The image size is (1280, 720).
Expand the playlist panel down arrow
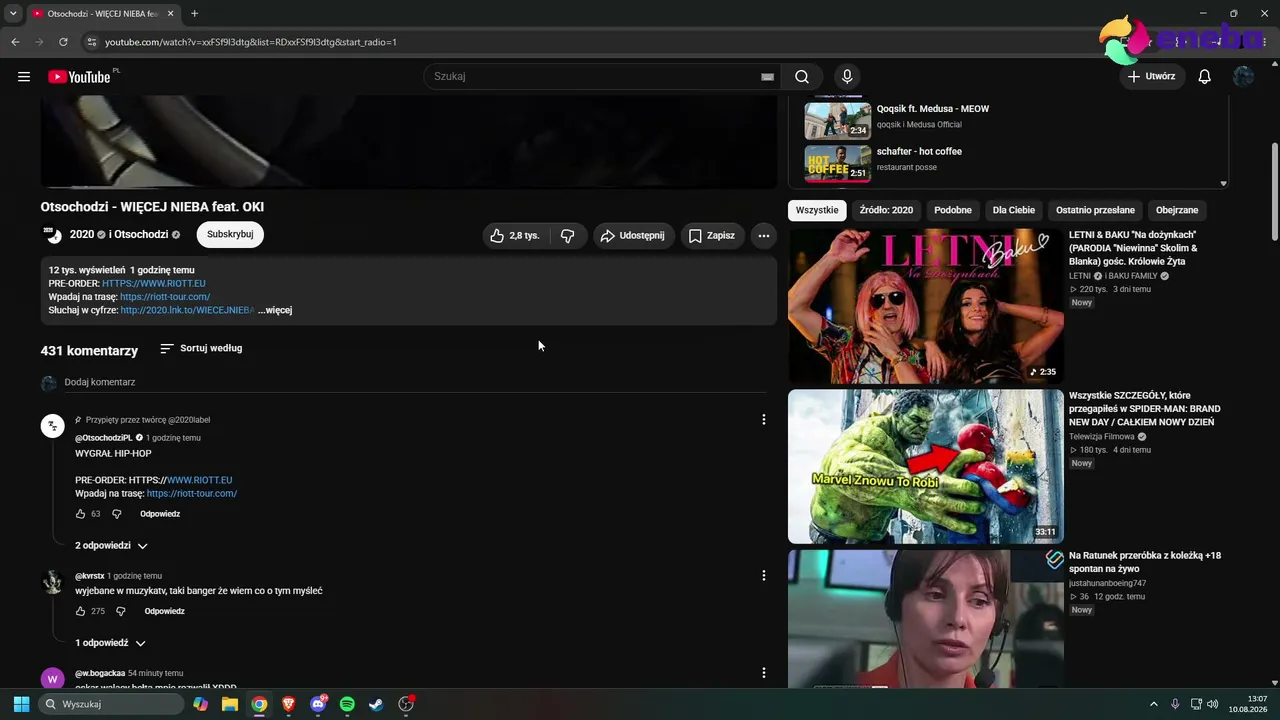(1223, 184)
